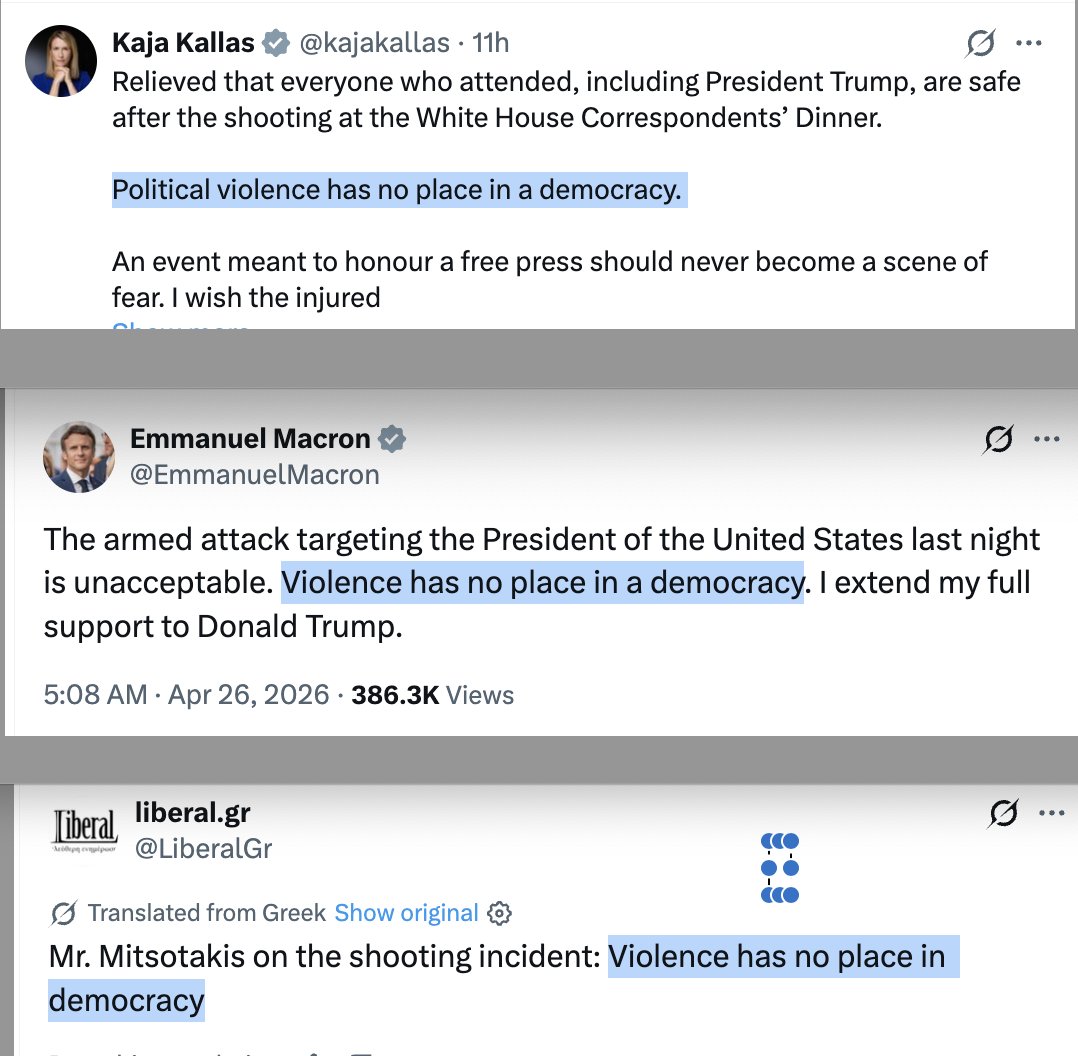Click the Liberal logo avatar
This screenshot has height=1056, width=1078.
85,830
